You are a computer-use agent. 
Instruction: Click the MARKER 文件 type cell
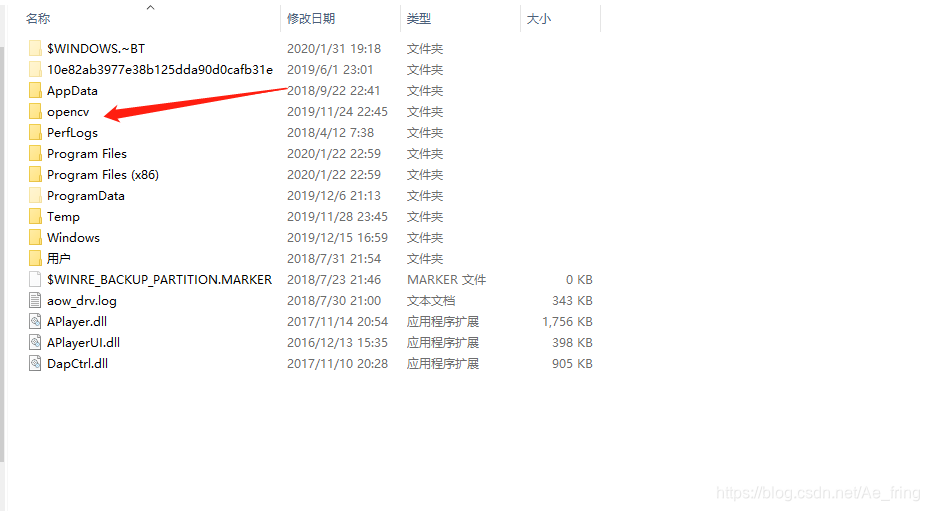446,279
